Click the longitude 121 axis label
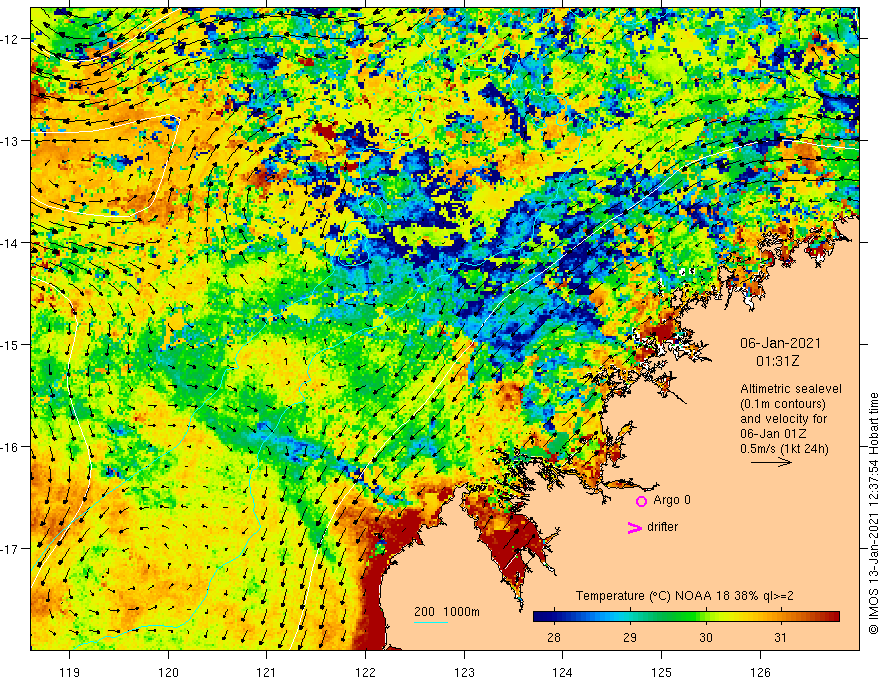The width and height of the screenshot is (880, 680). (x=267, y=672)
